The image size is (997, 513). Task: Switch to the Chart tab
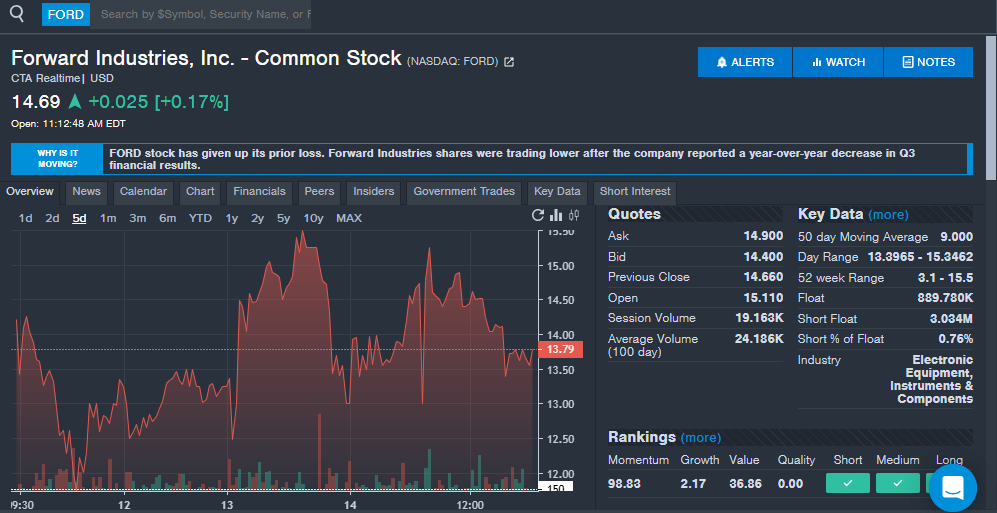(200, 191)
